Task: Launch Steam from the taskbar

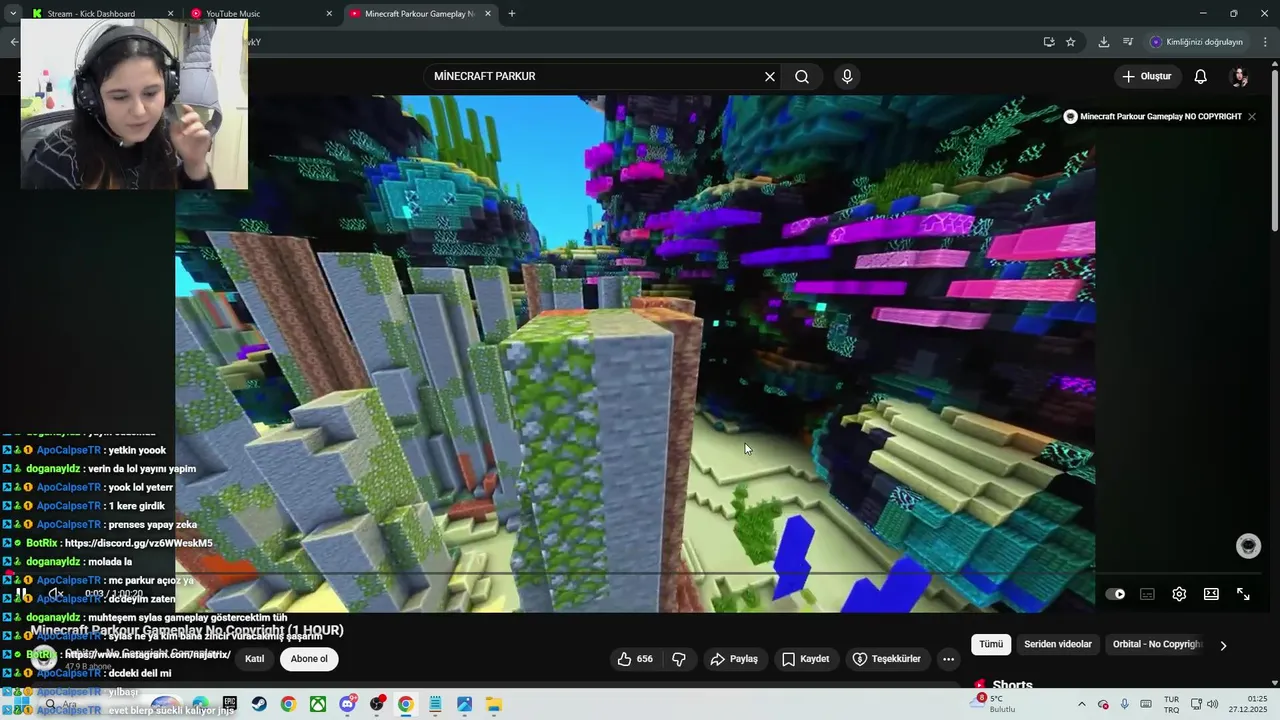Action: [x=259, y=704]
